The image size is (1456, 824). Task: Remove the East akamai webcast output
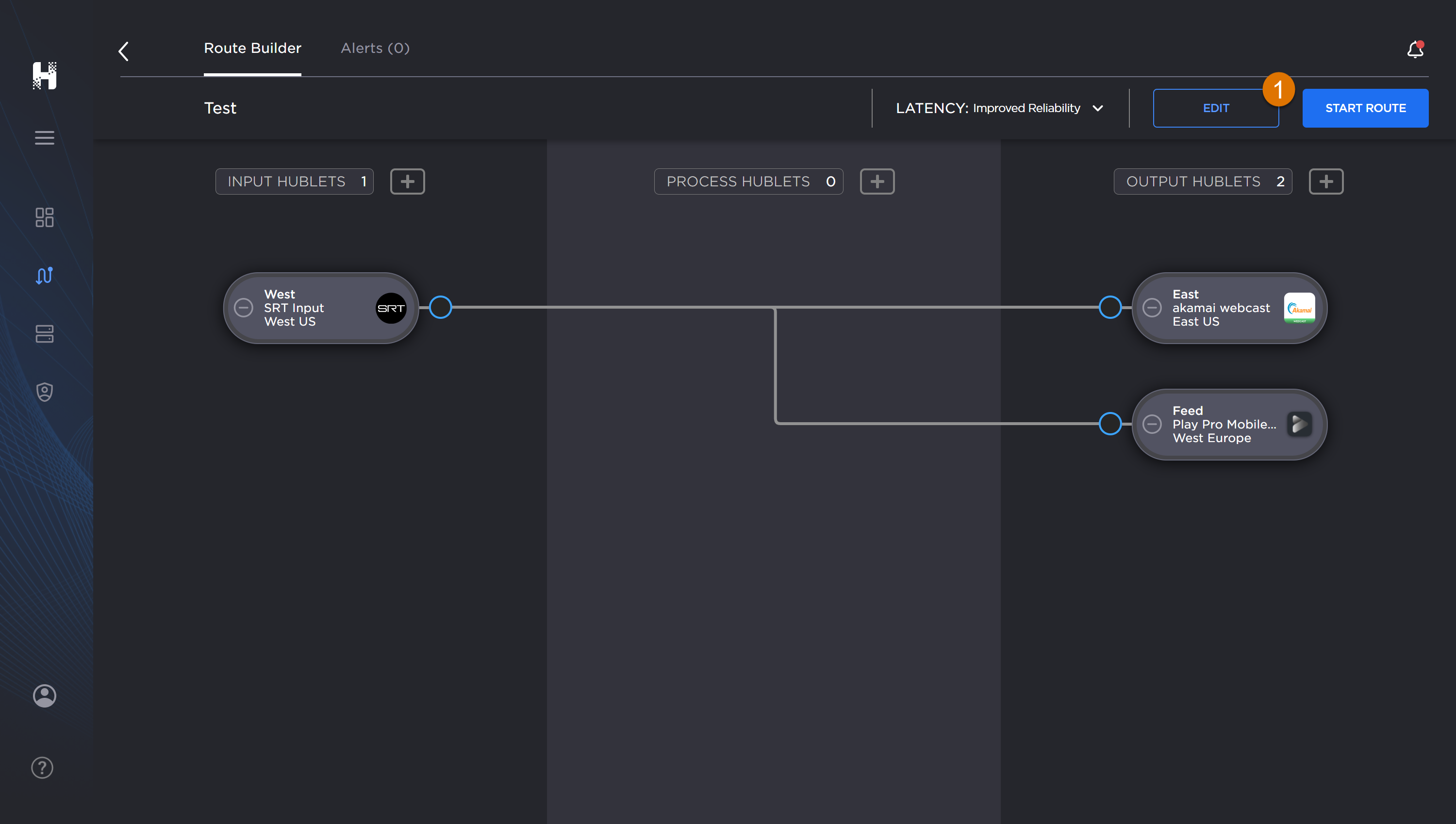[x=1153, y=308]
